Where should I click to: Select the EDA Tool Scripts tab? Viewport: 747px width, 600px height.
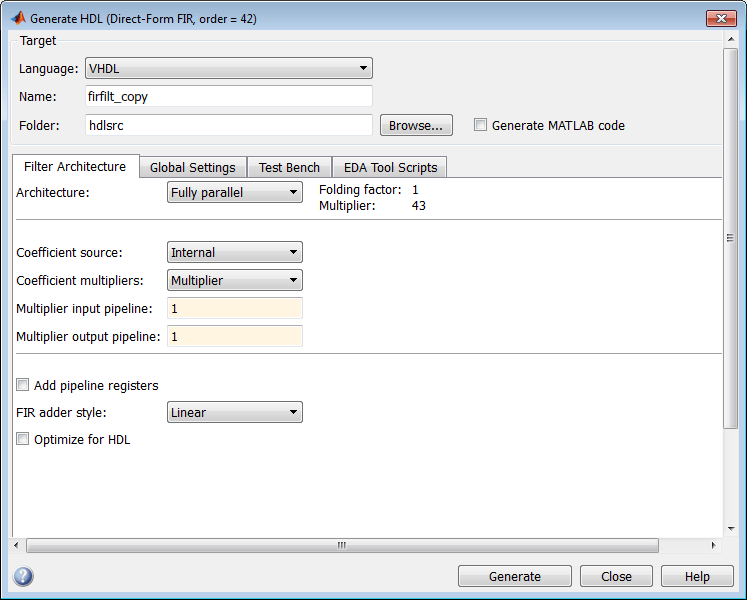[390, 167]
